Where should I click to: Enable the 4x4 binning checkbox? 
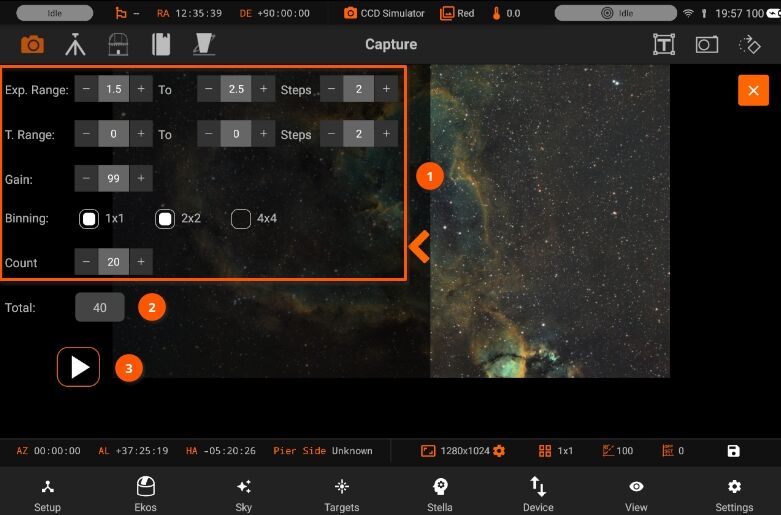click(241, 219)
